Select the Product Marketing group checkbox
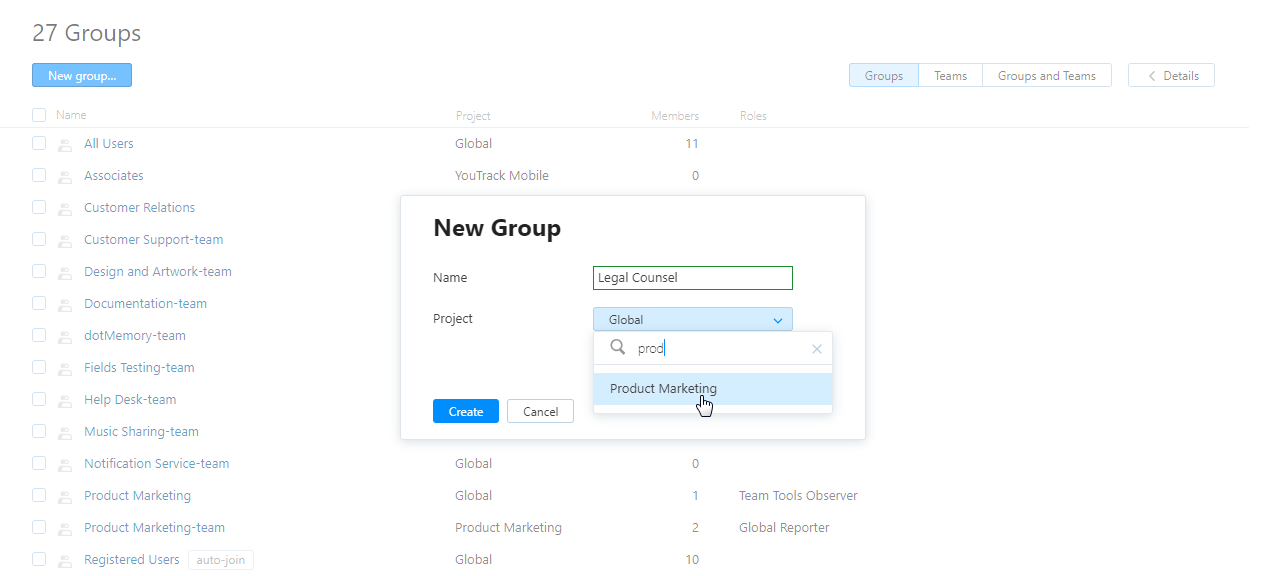1266x576 pixels. [x=39, y=495]
